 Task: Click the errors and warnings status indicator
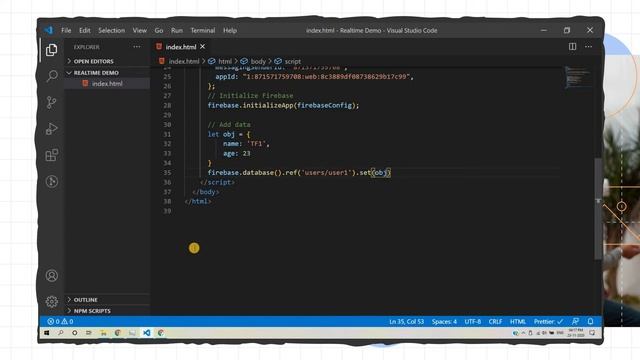(x=60, y=321)
